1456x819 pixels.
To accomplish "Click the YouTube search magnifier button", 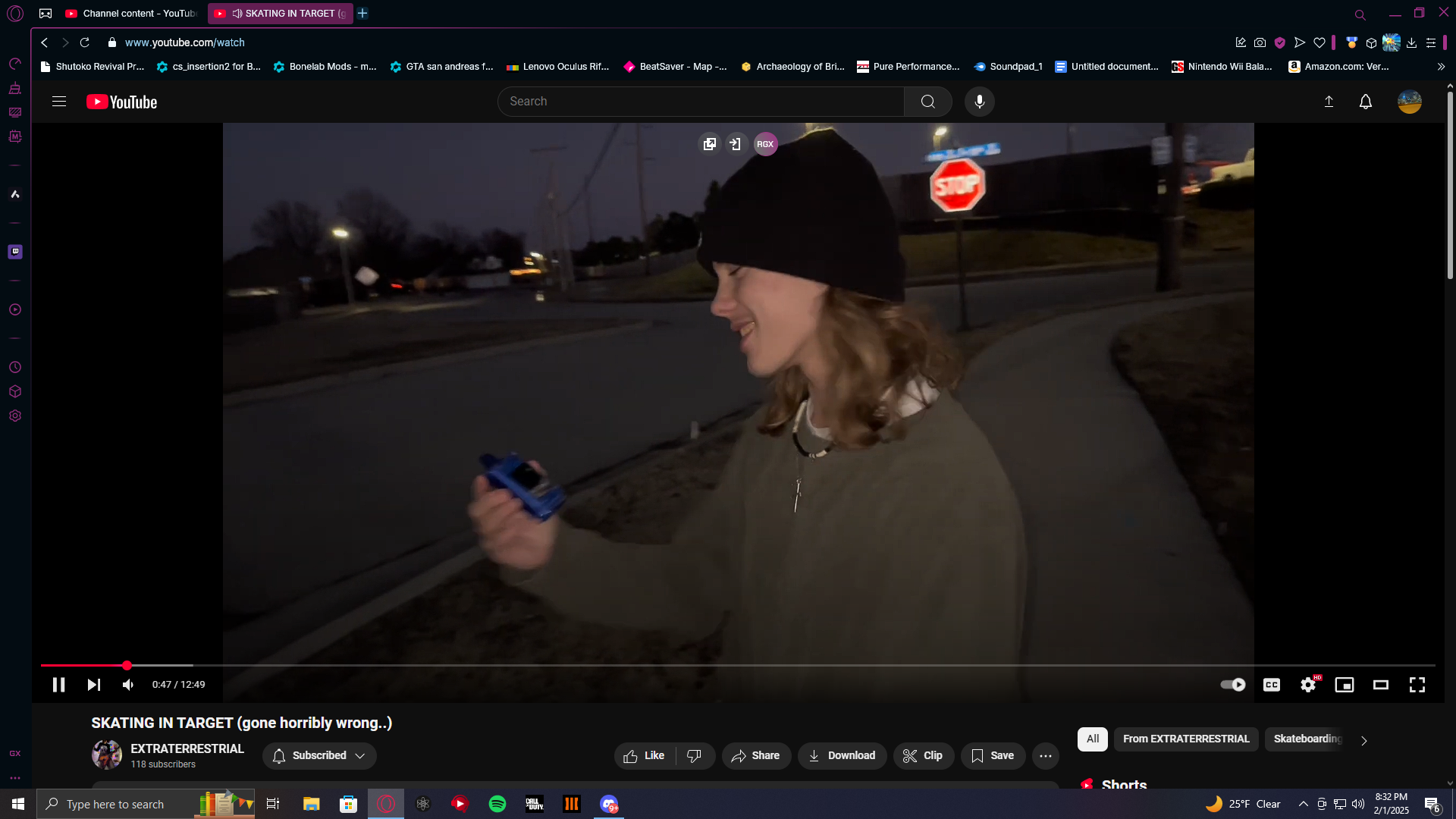I will [x=927, y=102].
